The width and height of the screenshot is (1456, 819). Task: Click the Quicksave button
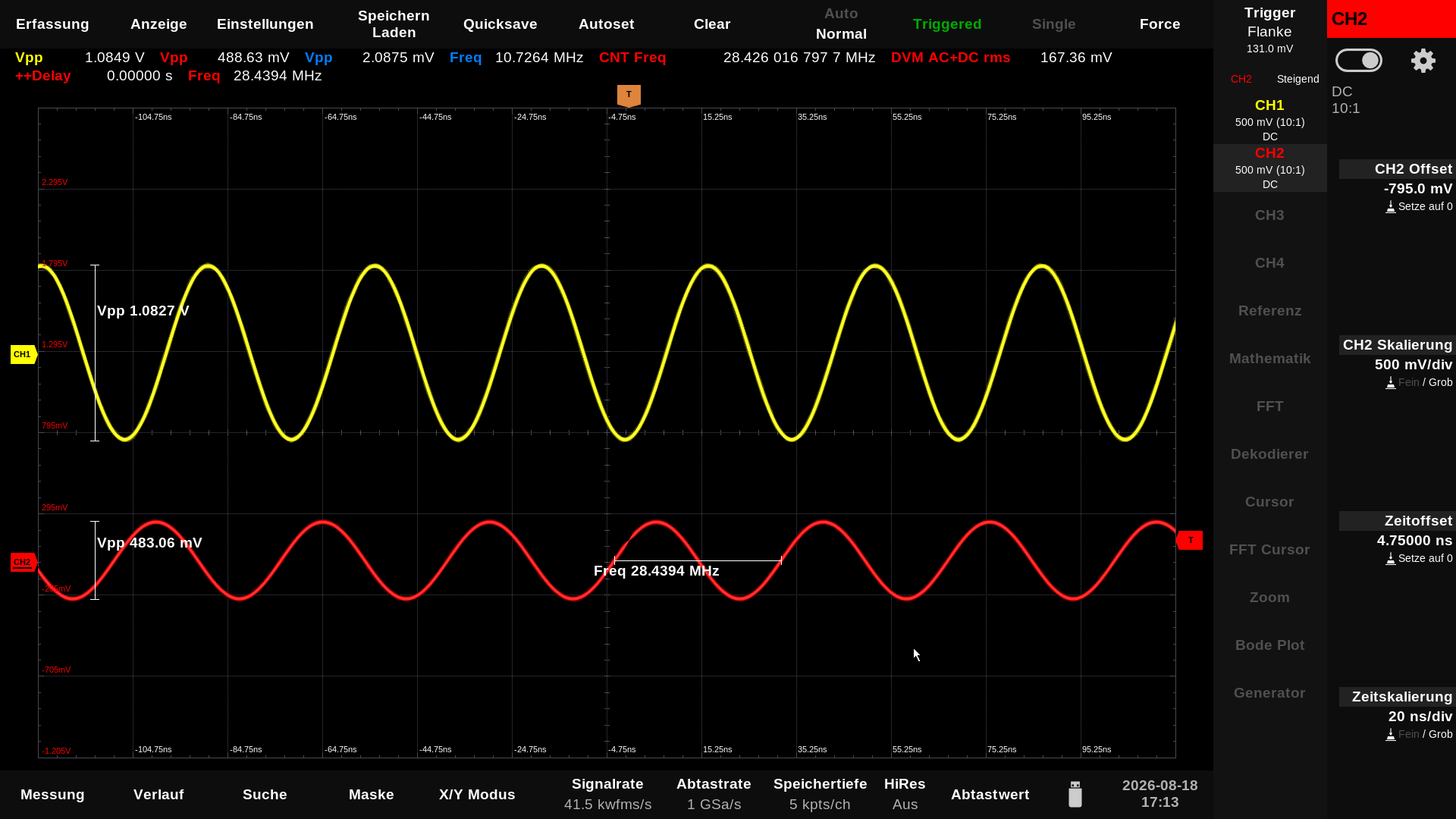click(x=500, y=24)
